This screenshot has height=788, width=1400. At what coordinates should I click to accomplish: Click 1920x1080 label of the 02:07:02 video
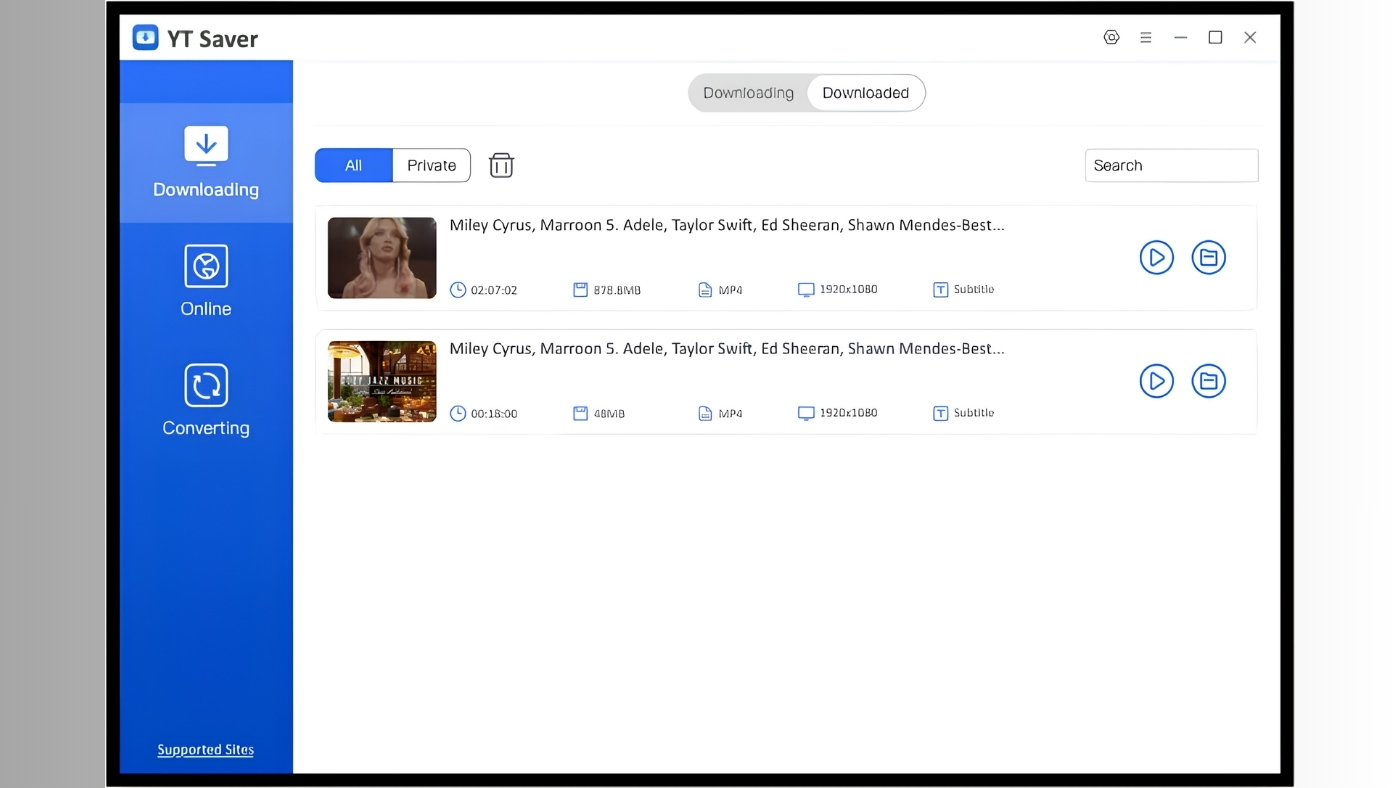click(x=848, y=289)
